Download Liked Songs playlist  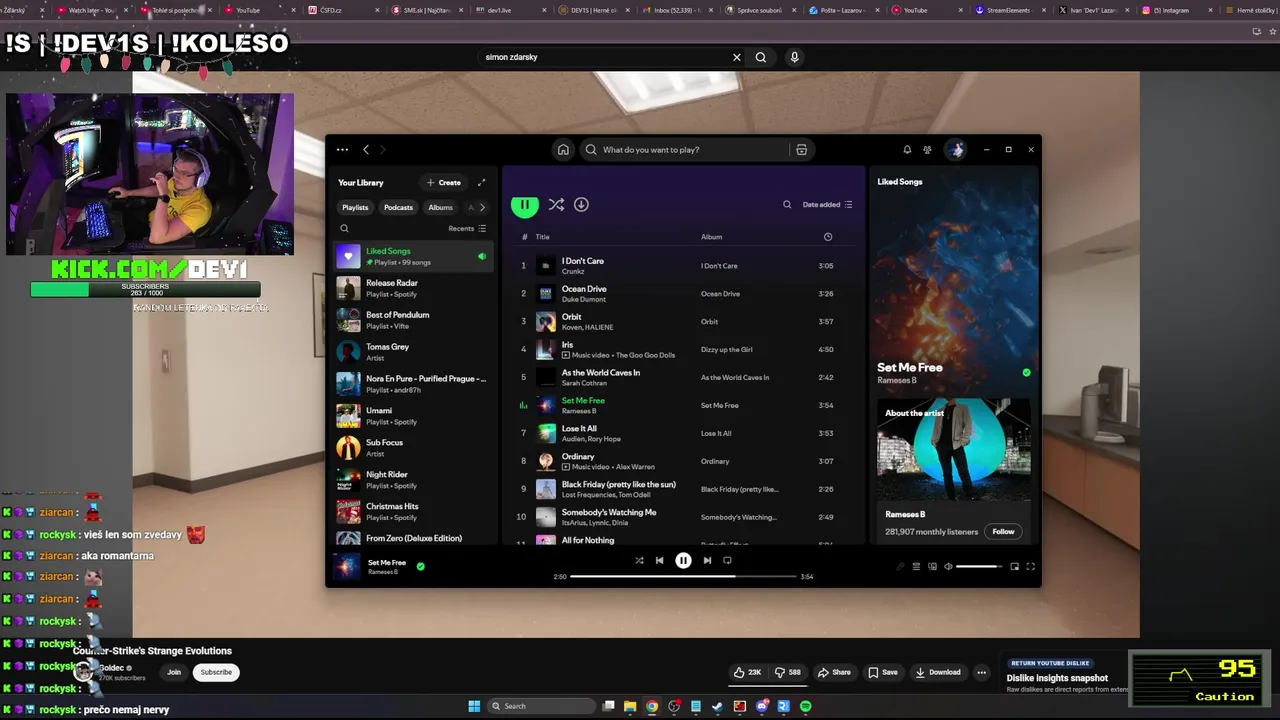pos(581,205)
